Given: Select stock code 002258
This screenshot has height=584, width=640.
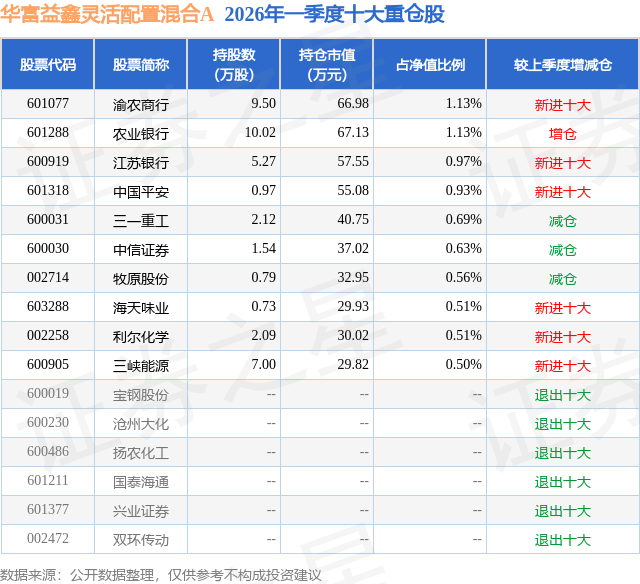Looking at the screenshot, I should 48,335.
